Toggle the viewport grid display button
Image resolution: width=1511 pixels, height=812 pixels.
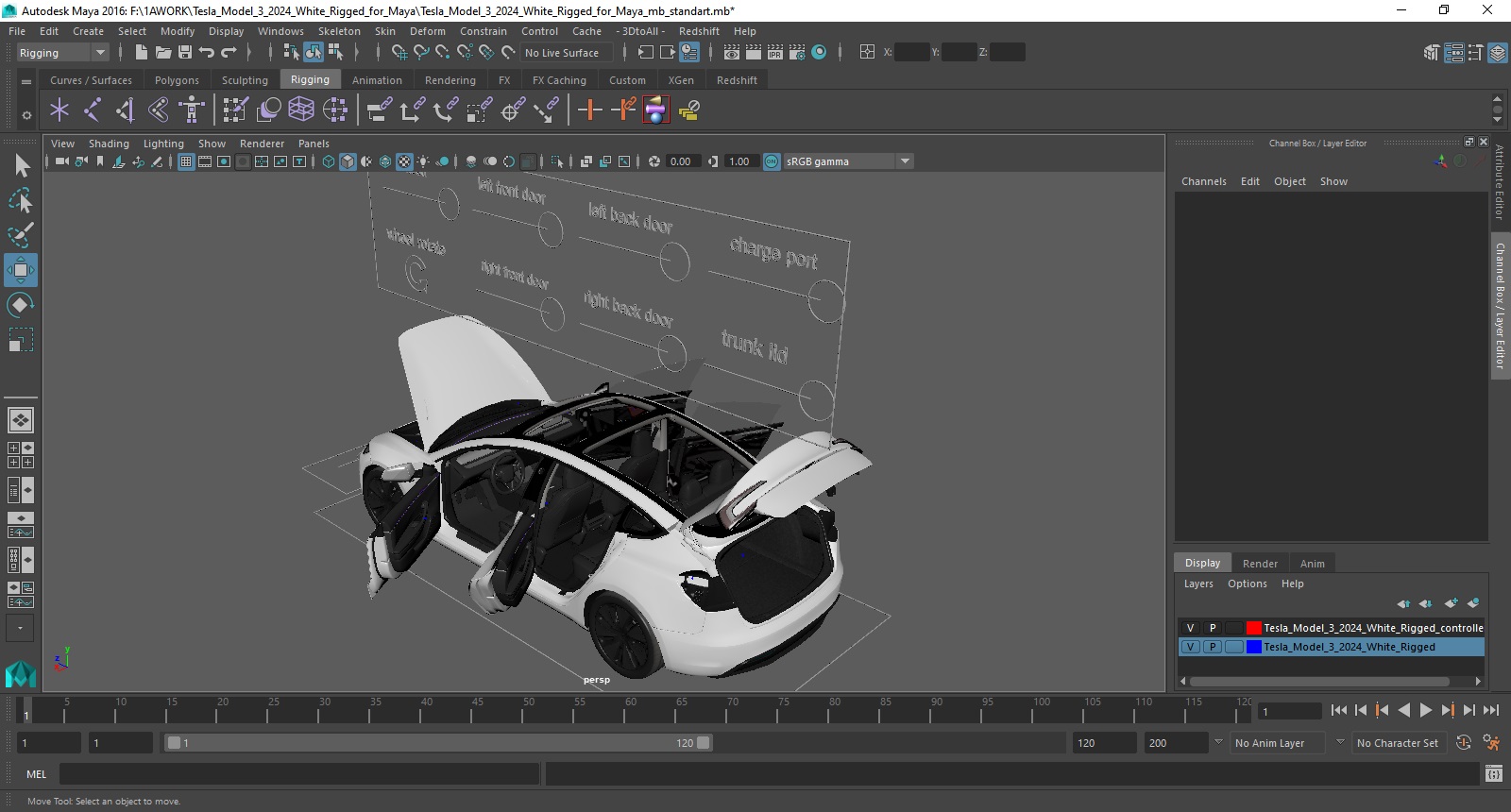click(186, 161)
